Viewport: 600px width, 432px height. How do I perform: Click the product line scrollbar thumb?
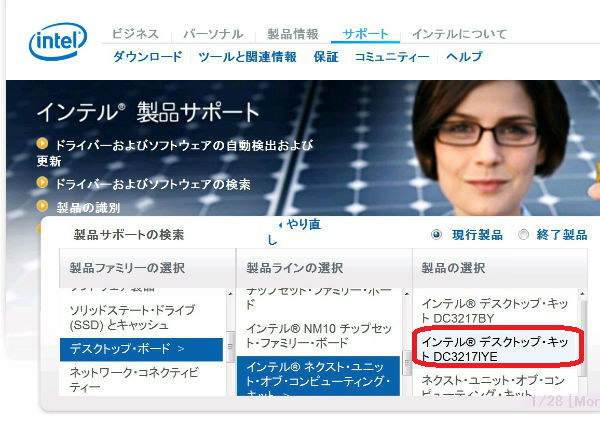coord(407,364)
